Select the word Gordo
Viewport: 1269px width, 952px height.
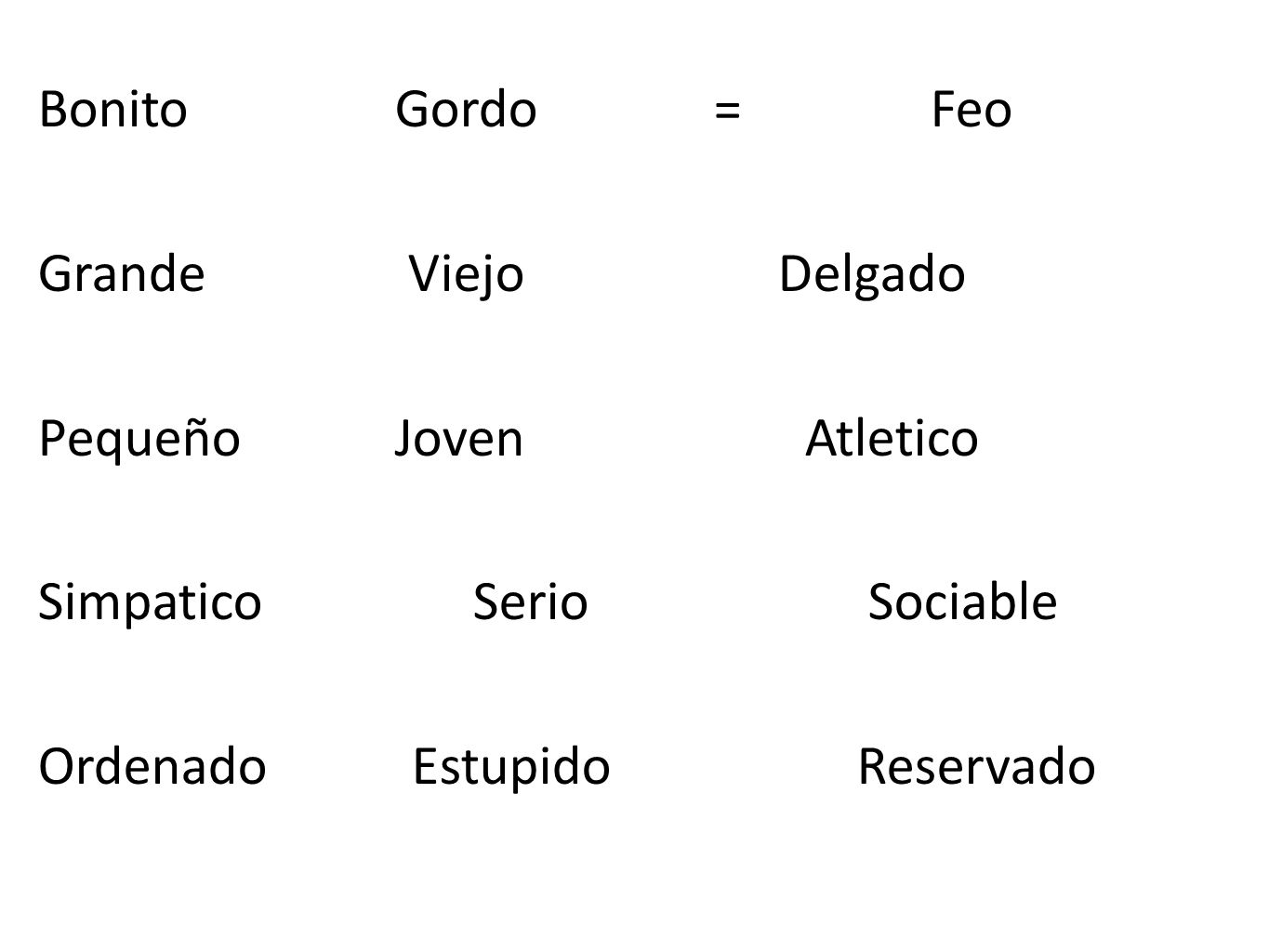click(466, 110)
